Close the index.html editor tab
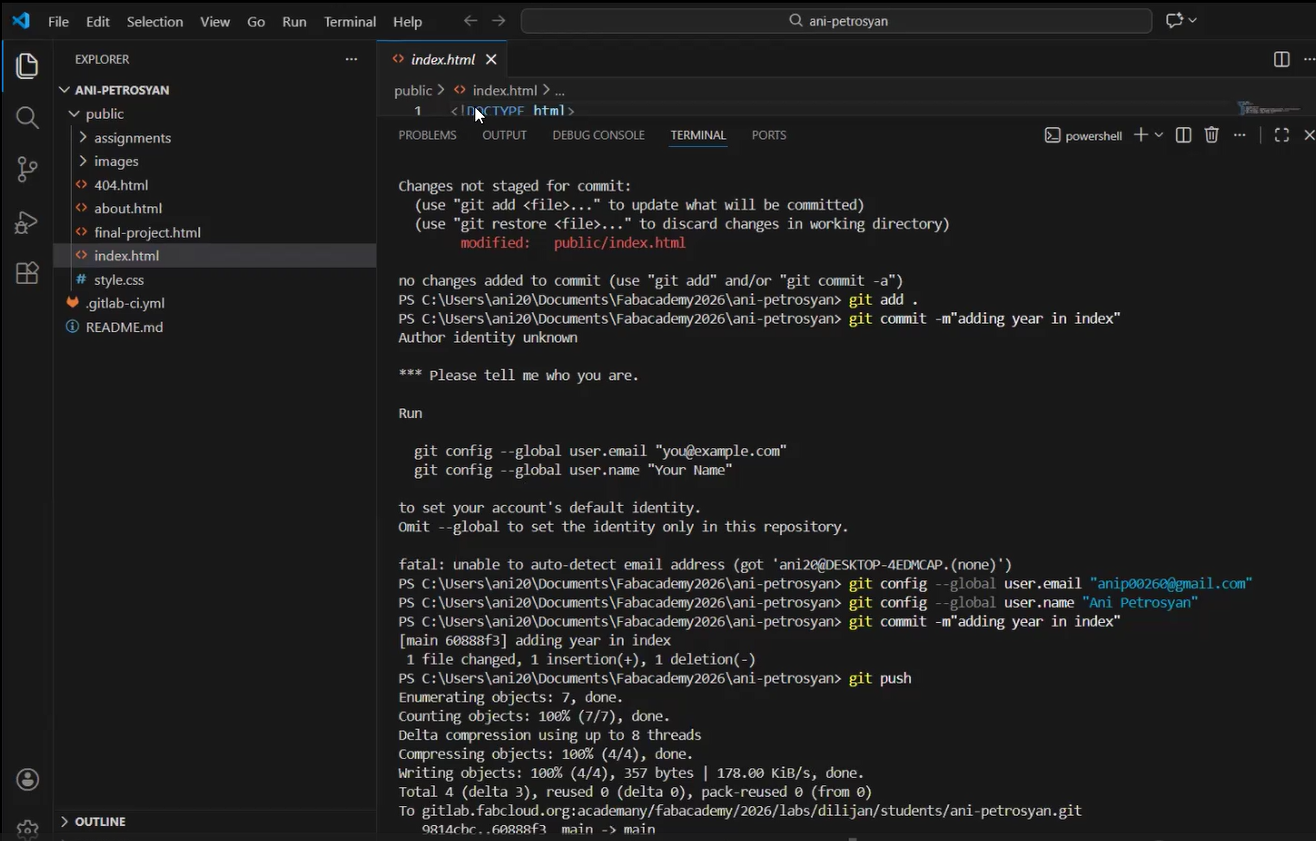Viewport: 1316px width, 841px height. [x=491, y=59]
